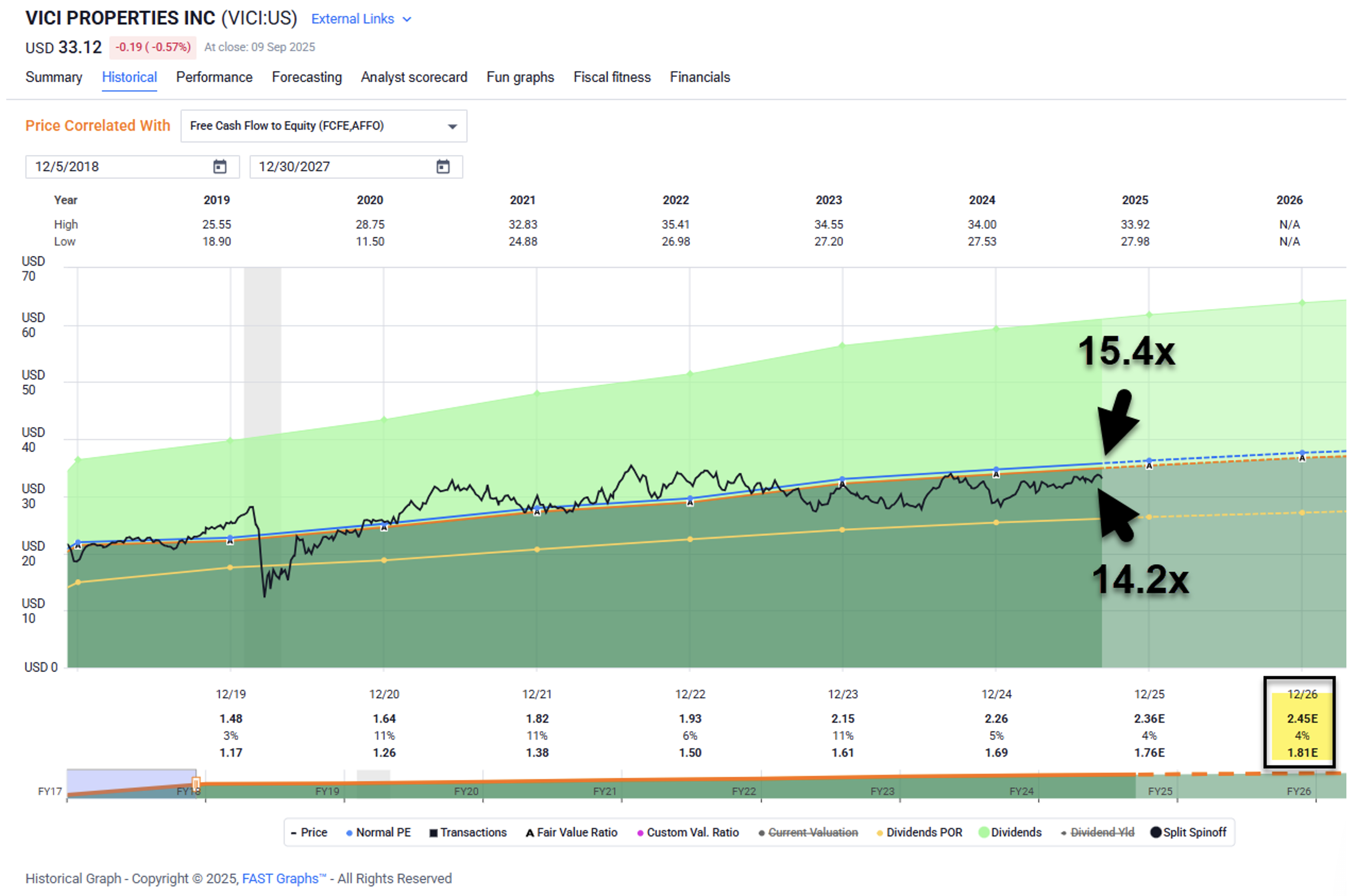
Task: Switch to the Summary tab
Action: tap(53, 77)
